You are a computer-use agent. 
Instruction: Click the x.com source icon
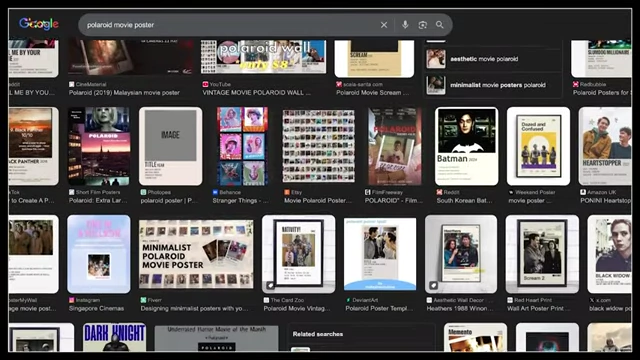591,300
